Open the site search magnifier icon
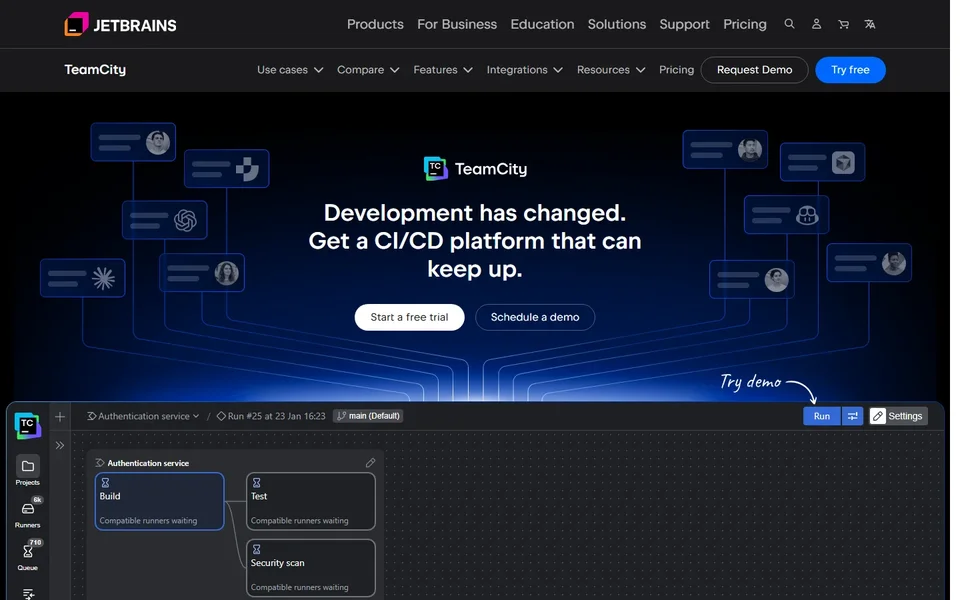960x600 pixels. click(789, 24)
